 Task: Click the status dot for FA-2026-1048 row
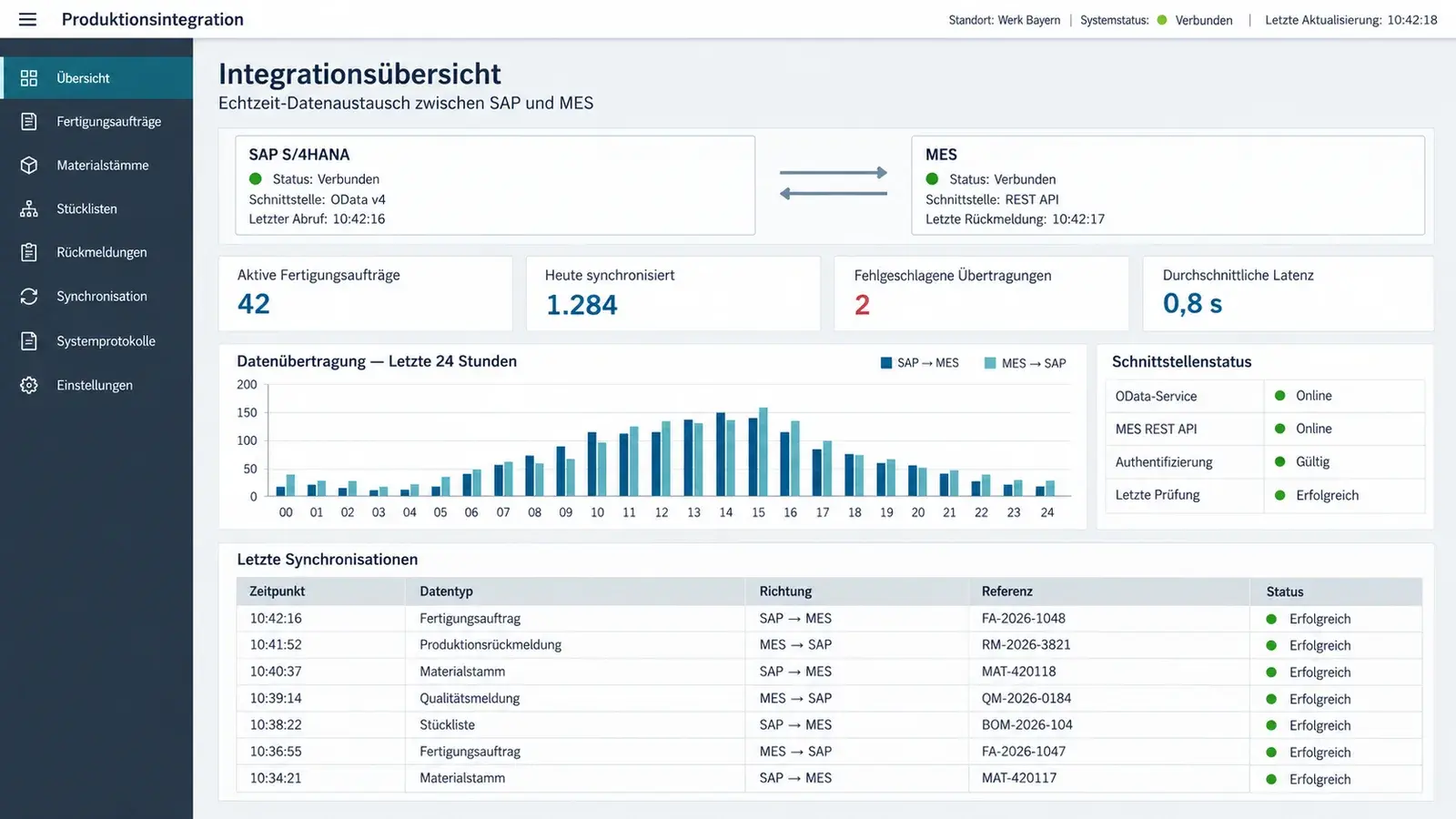click(x=1271, y=619)
